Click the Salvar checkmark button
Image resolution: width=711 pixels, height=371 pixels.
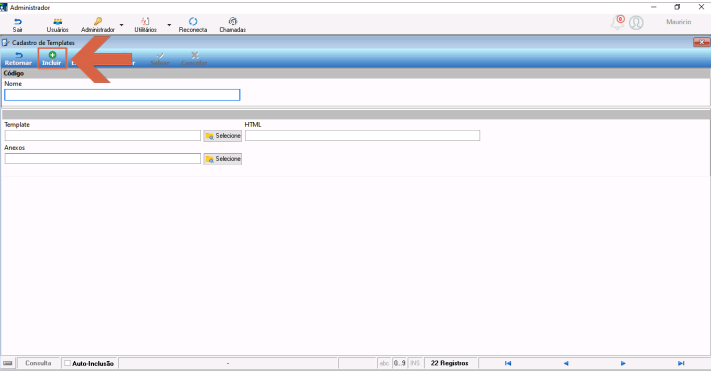coord(160,59)
